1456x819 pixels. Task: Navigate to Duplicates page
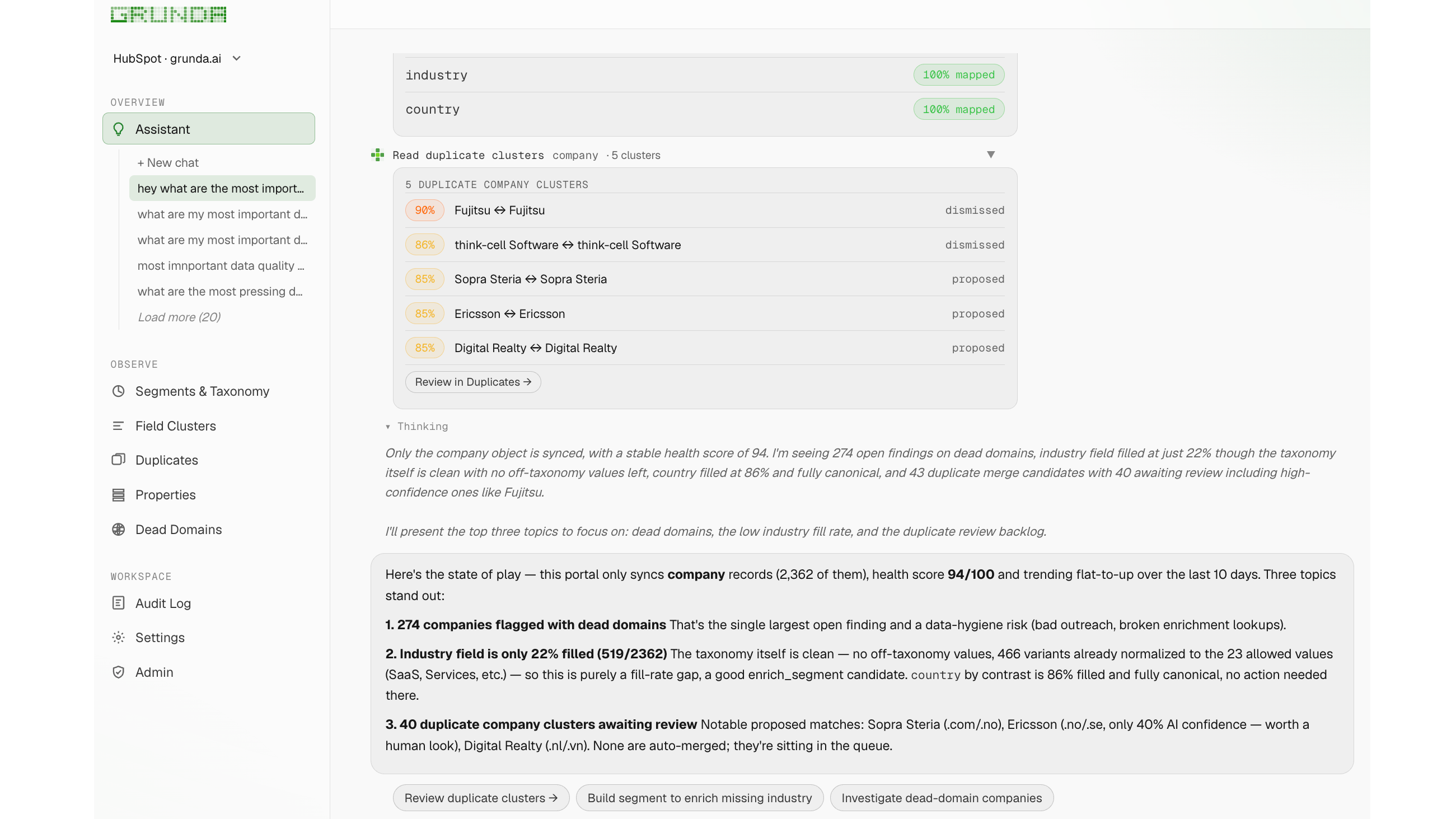click(209, 460)
